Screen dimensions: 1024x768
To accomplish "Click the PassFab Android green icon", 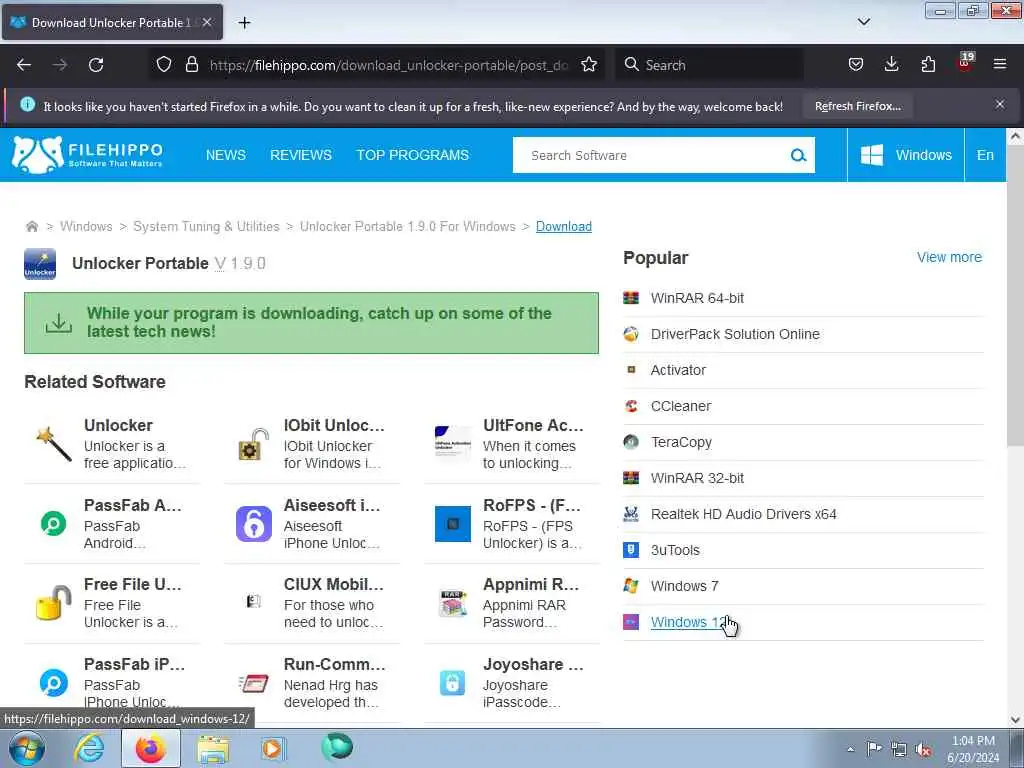I will (54, 524).
